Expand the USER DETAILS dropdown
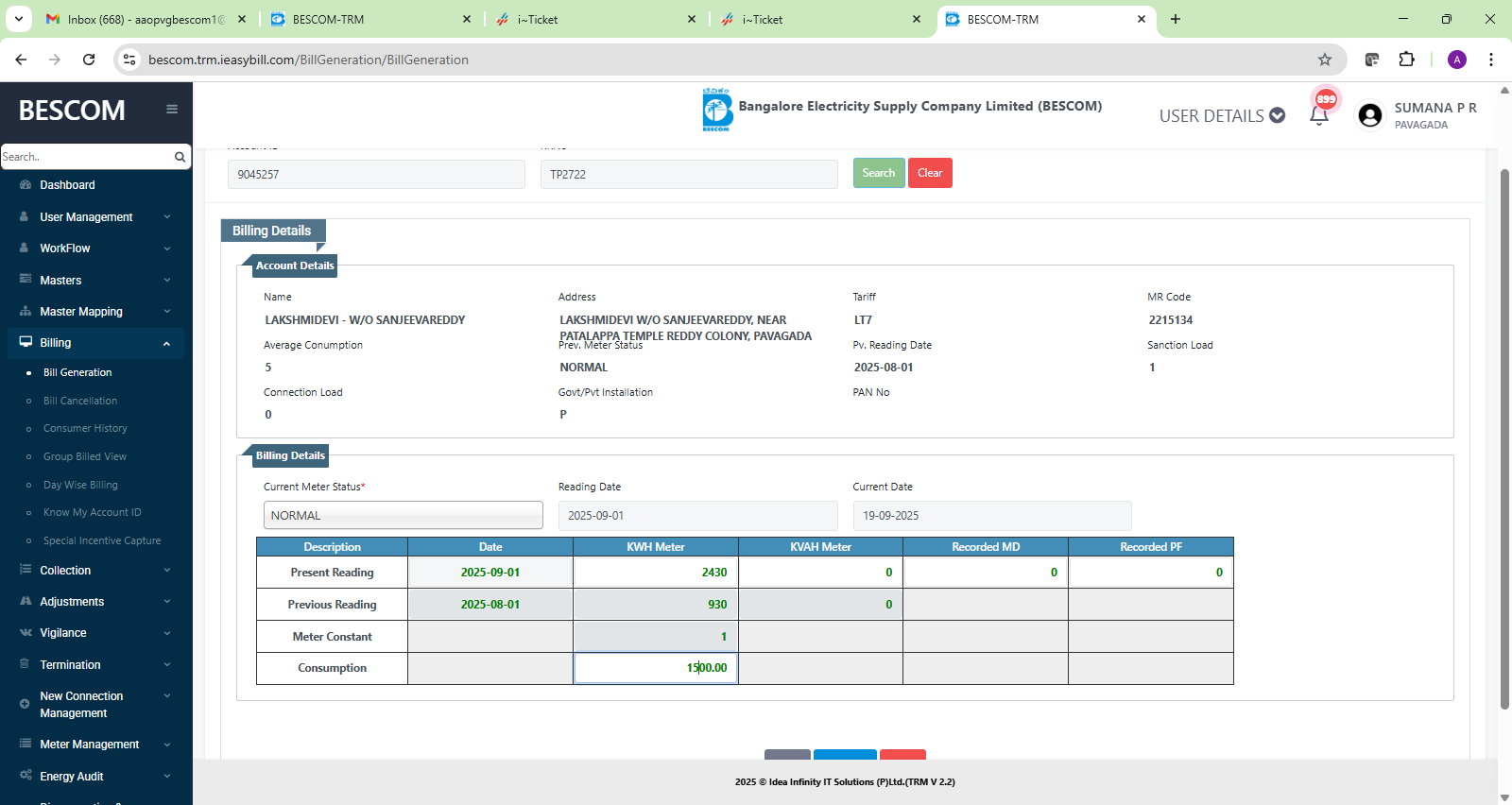Screen dimensions: 1512x805 [1222, 116]
